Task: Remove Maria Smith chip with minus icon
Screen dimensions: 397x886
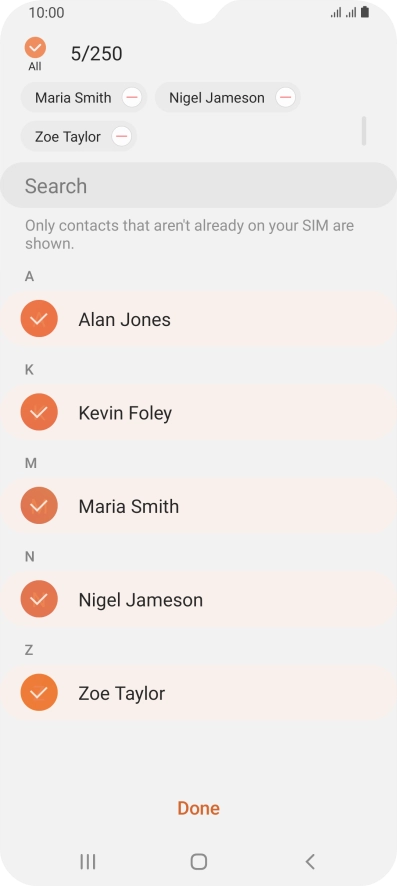Action: (x=132, y=97)
